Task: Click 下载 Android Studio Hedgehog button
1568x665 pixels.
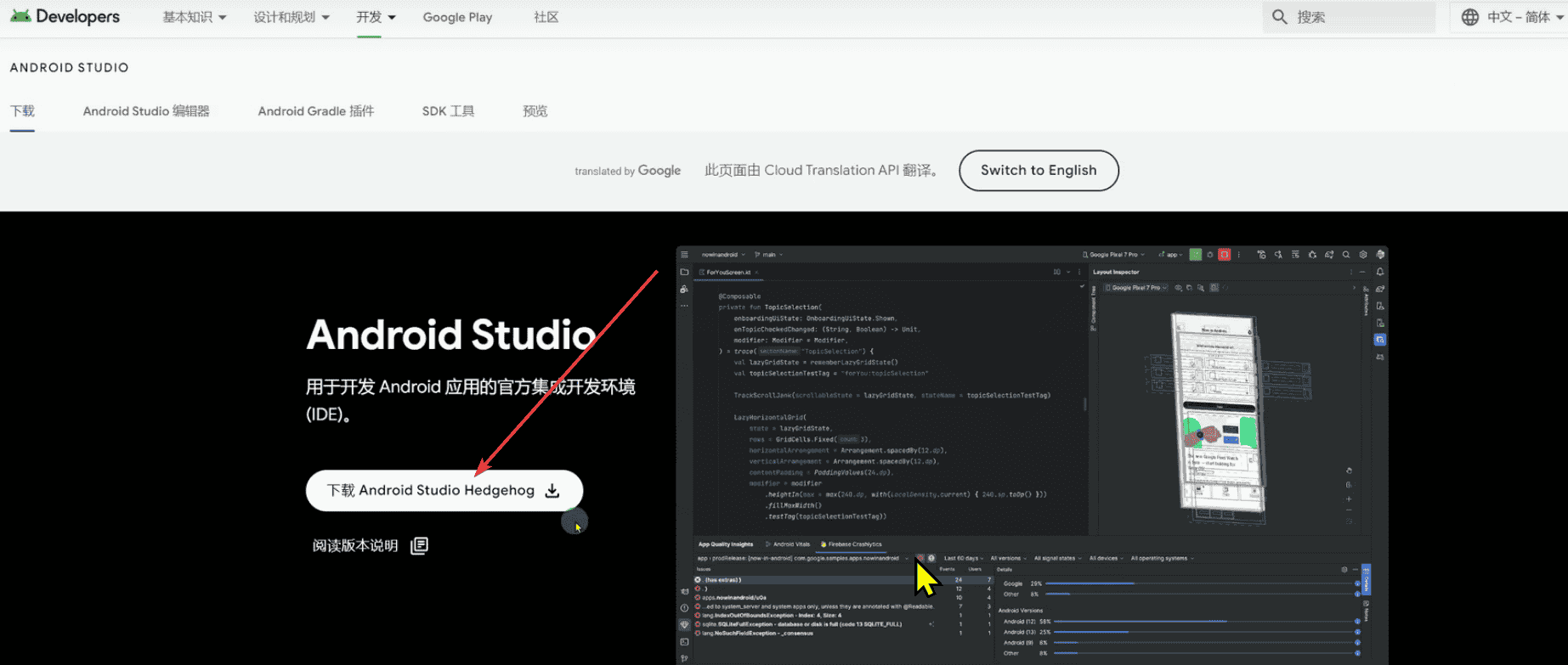Action: (444, 491)
